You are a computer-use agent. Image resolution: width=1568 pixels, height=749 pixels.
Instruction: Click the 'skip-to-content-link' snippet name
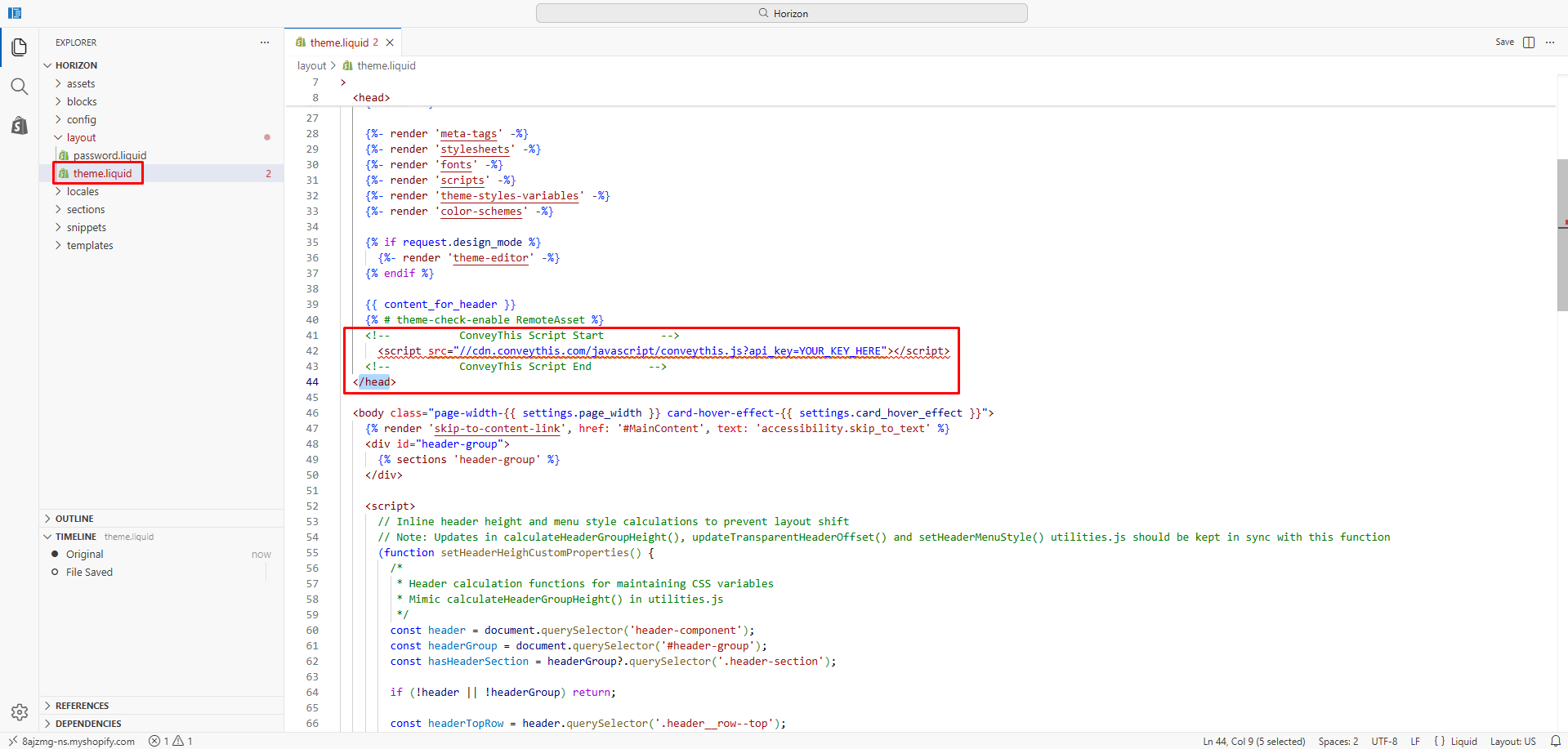tap(498, 428)
